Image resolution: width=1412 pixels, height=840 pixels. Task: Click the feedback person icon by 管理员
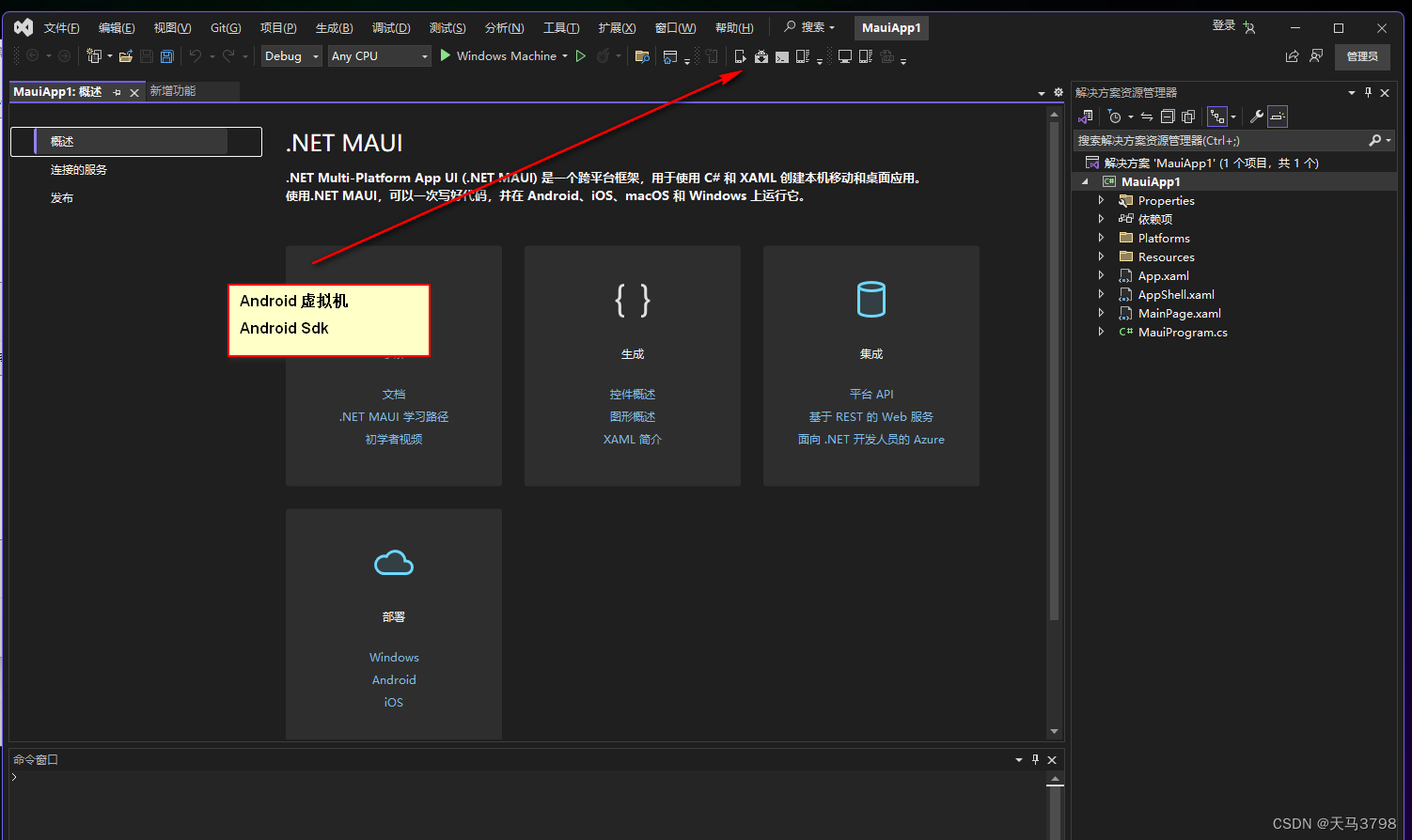point(1316,56)
